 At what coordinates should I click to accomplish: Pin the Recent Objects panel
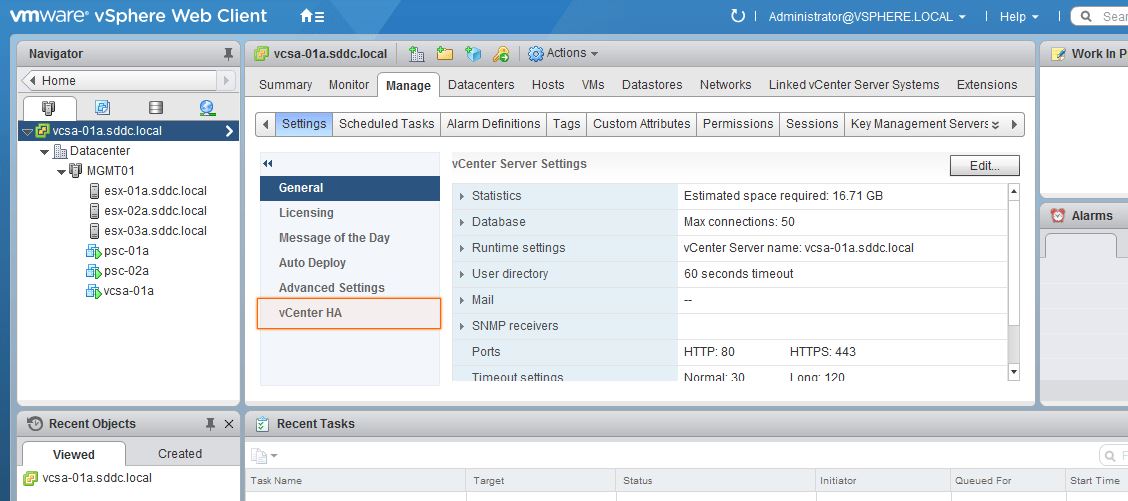210,424
